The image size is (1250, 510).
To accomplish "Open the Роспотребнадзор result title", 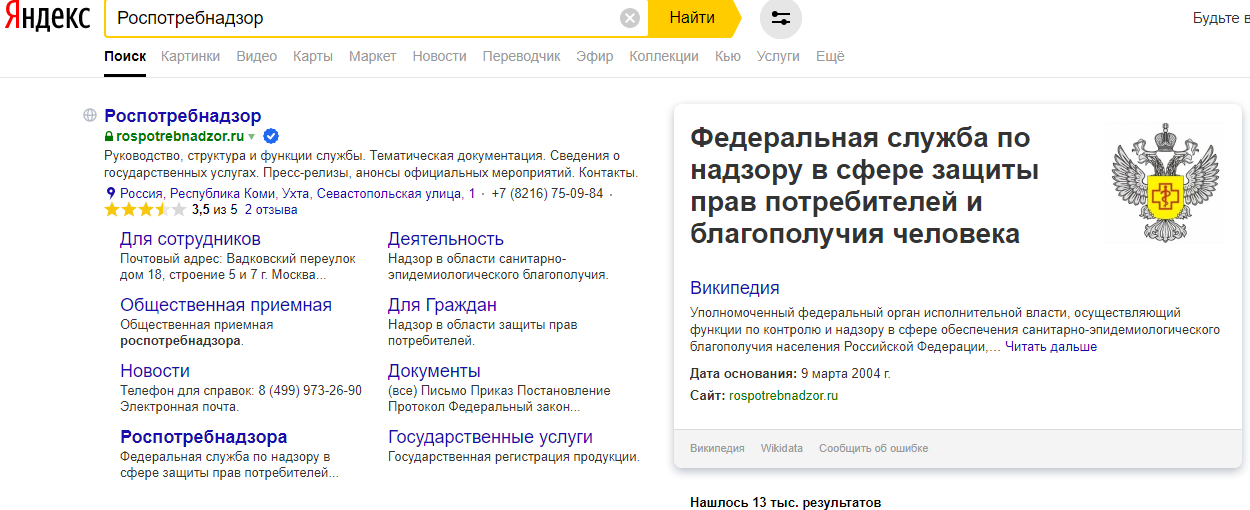I will click(183, 116).
